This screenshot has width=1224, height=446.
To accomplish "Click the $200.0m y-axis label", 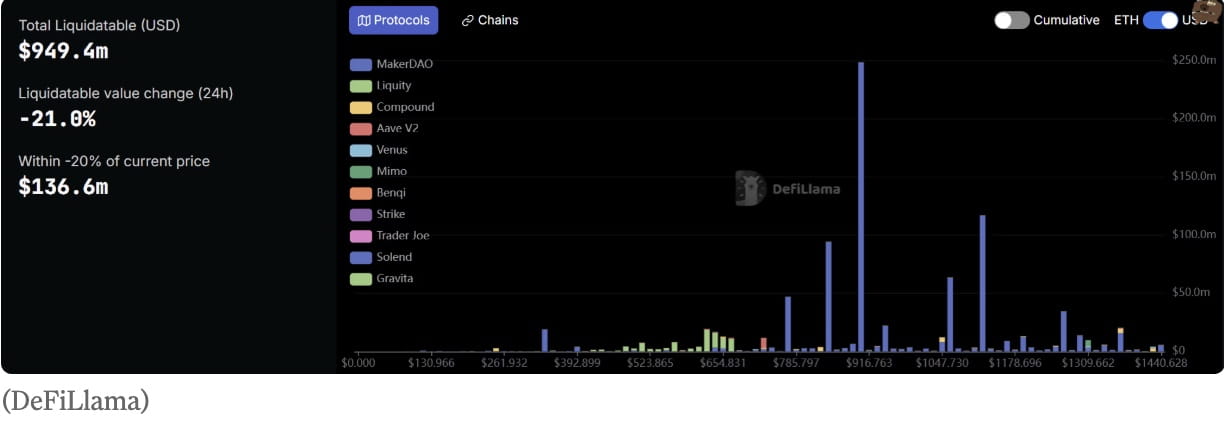I will coord(1194,118).
